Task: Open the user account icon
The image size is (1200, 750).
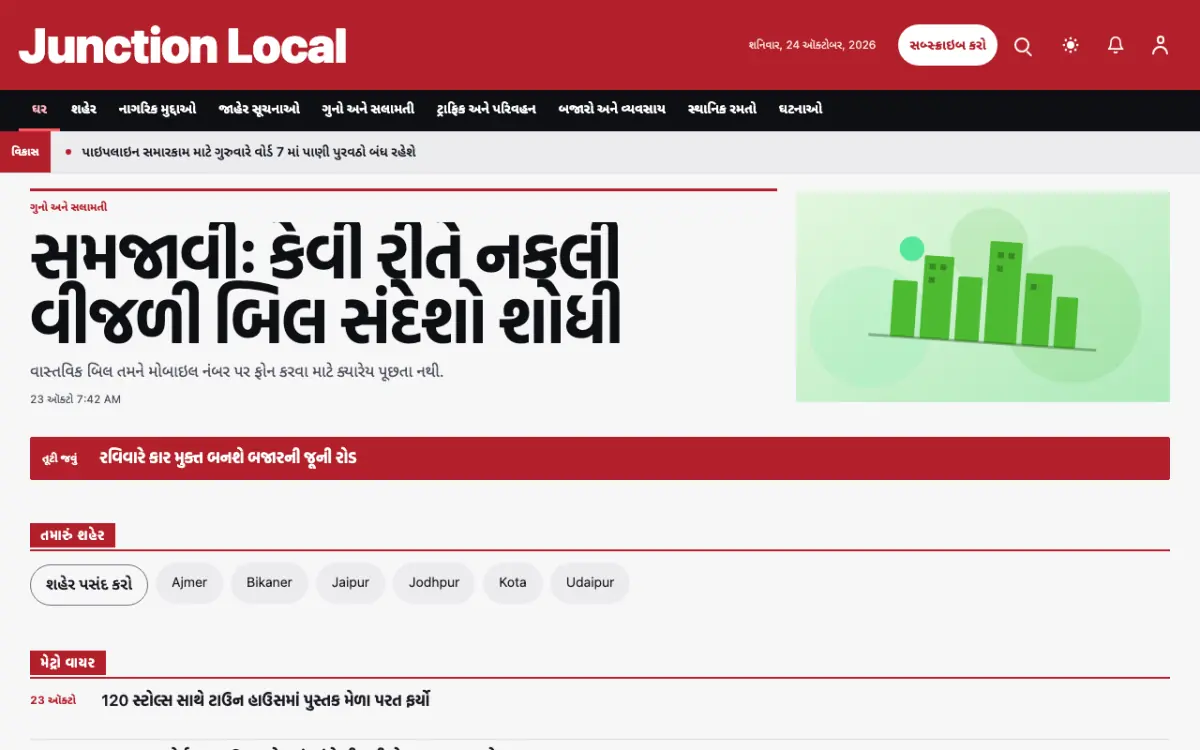Action: tap(1160, 45)
